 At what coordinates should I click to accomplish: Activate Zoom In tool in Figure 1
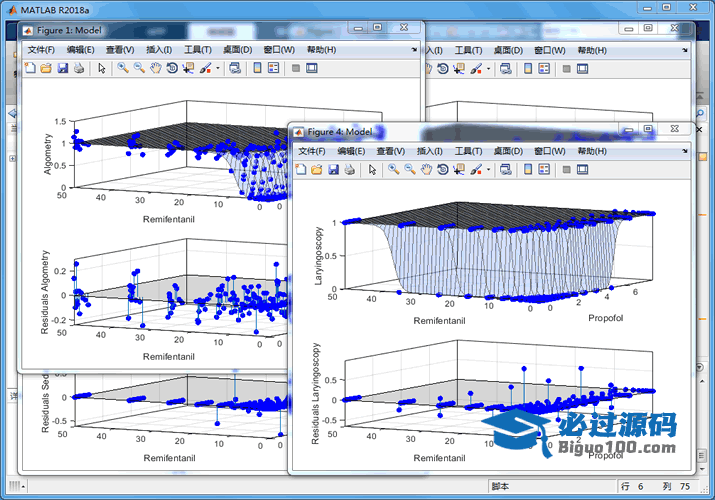[x=123, y=68]
